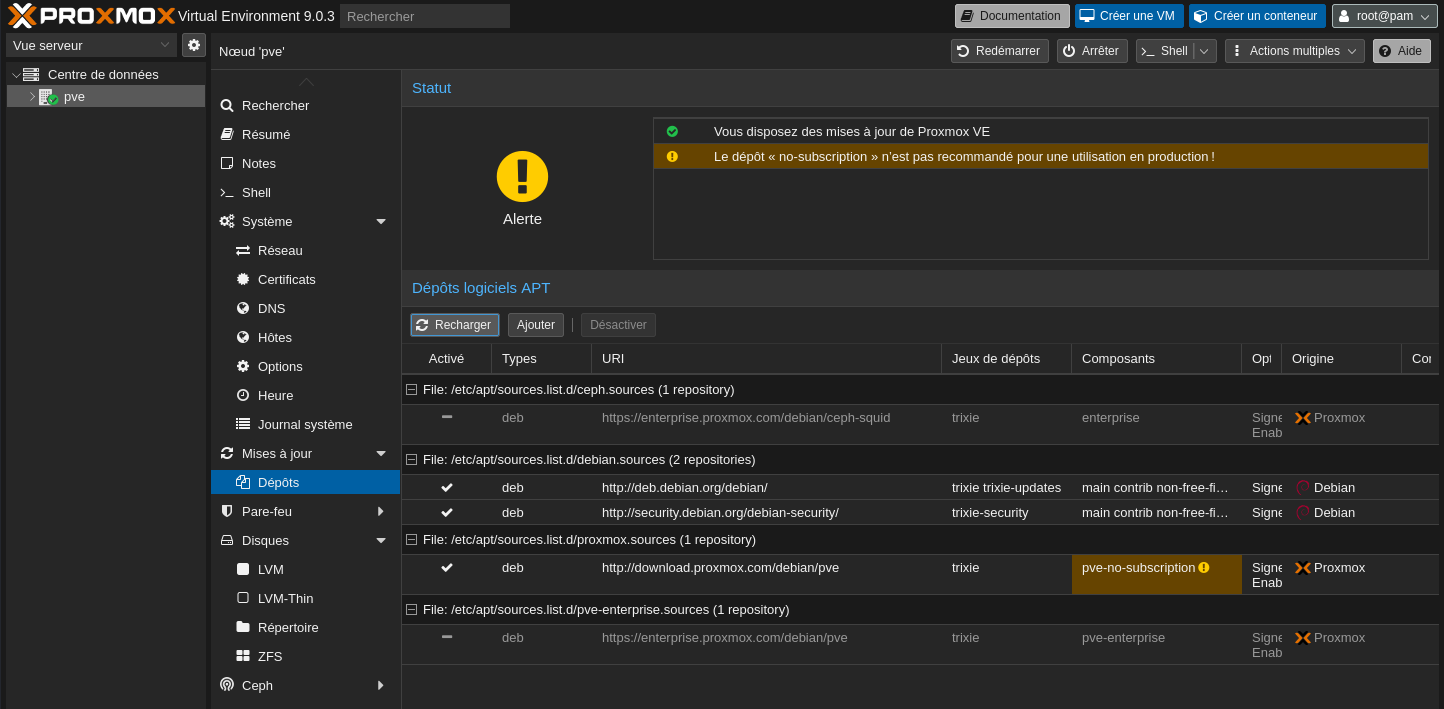Click the pve node icon in the tree

[48, 97]
